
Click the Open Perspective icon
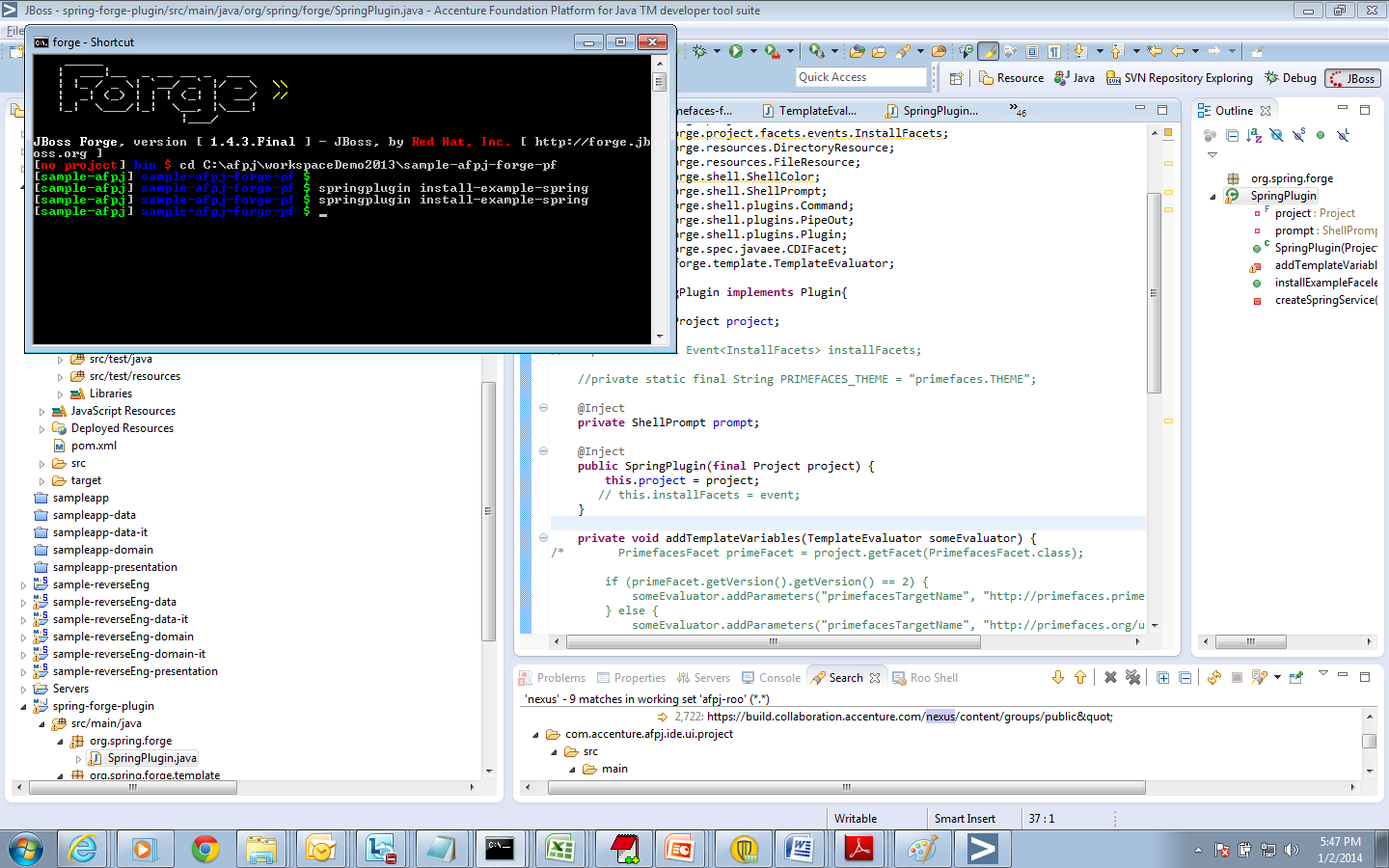pos(956,78)
